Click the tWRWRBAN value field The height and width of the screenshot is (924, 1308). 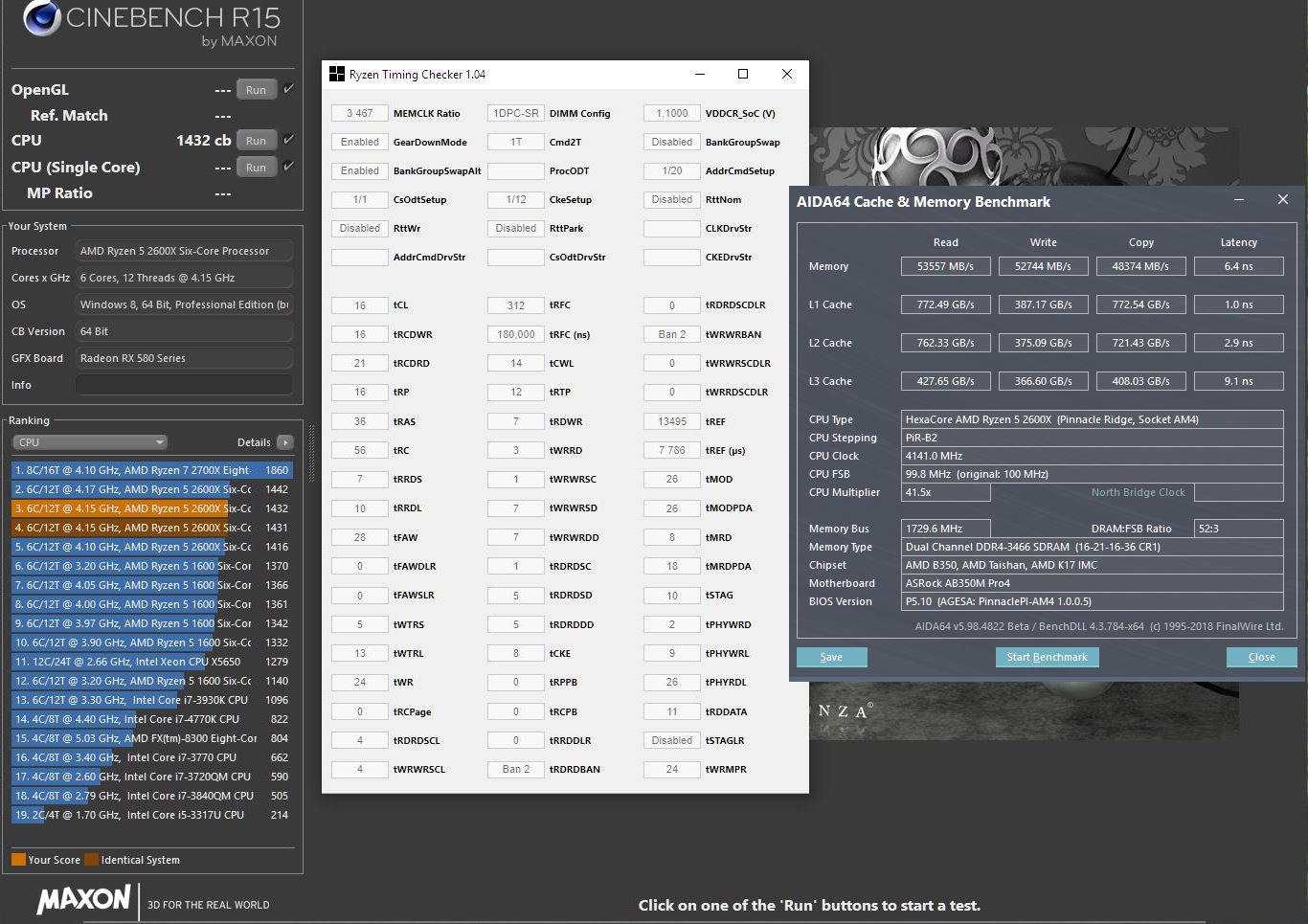(672, 334)
